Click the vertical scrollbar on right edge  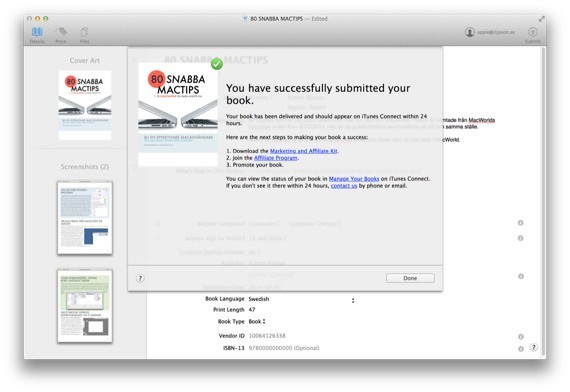tap(543, 202)
